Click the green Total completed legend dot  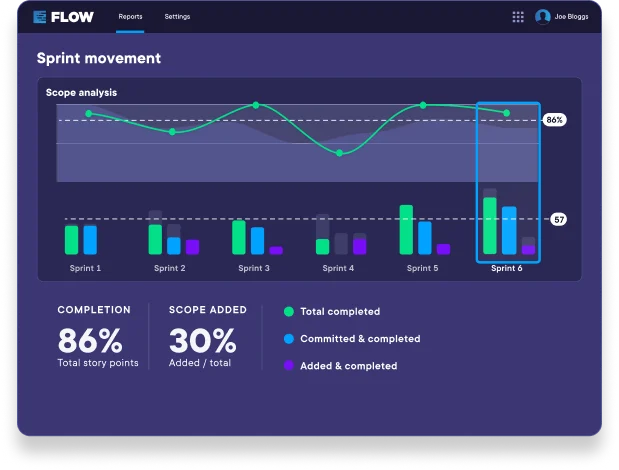289,311
